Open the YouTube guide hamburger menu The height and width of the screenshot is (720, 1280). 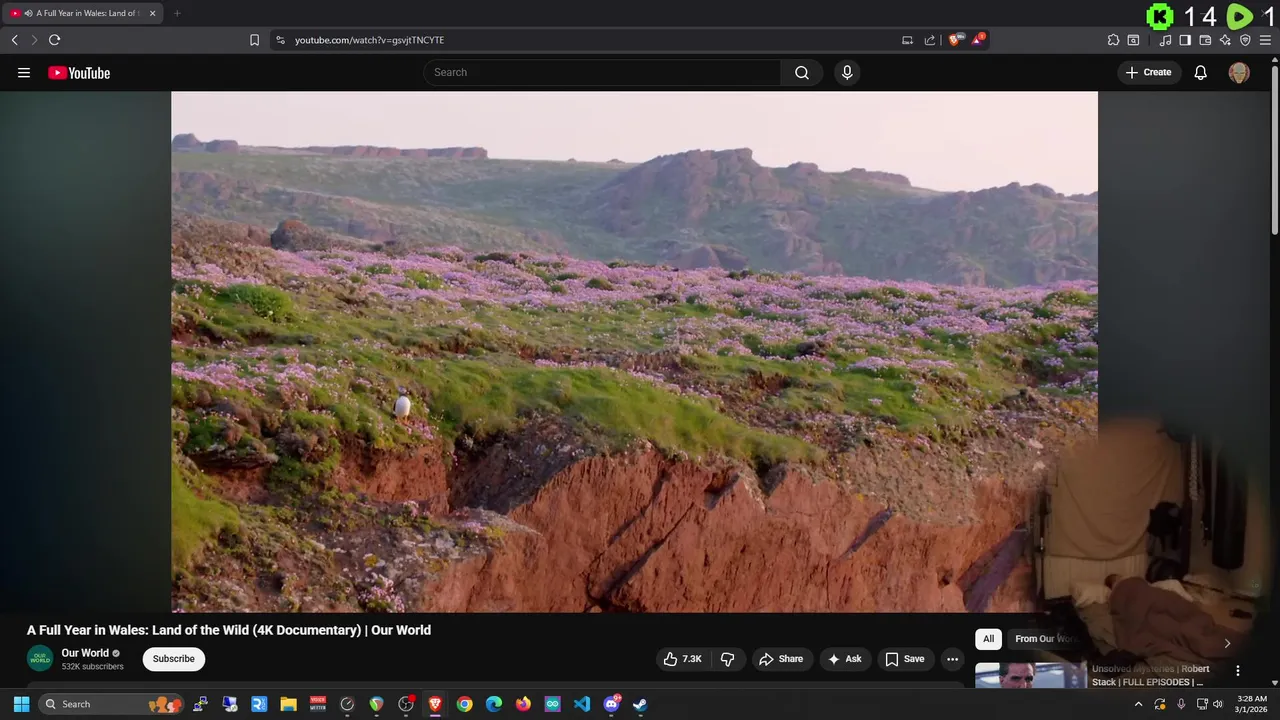coord(24,72)
